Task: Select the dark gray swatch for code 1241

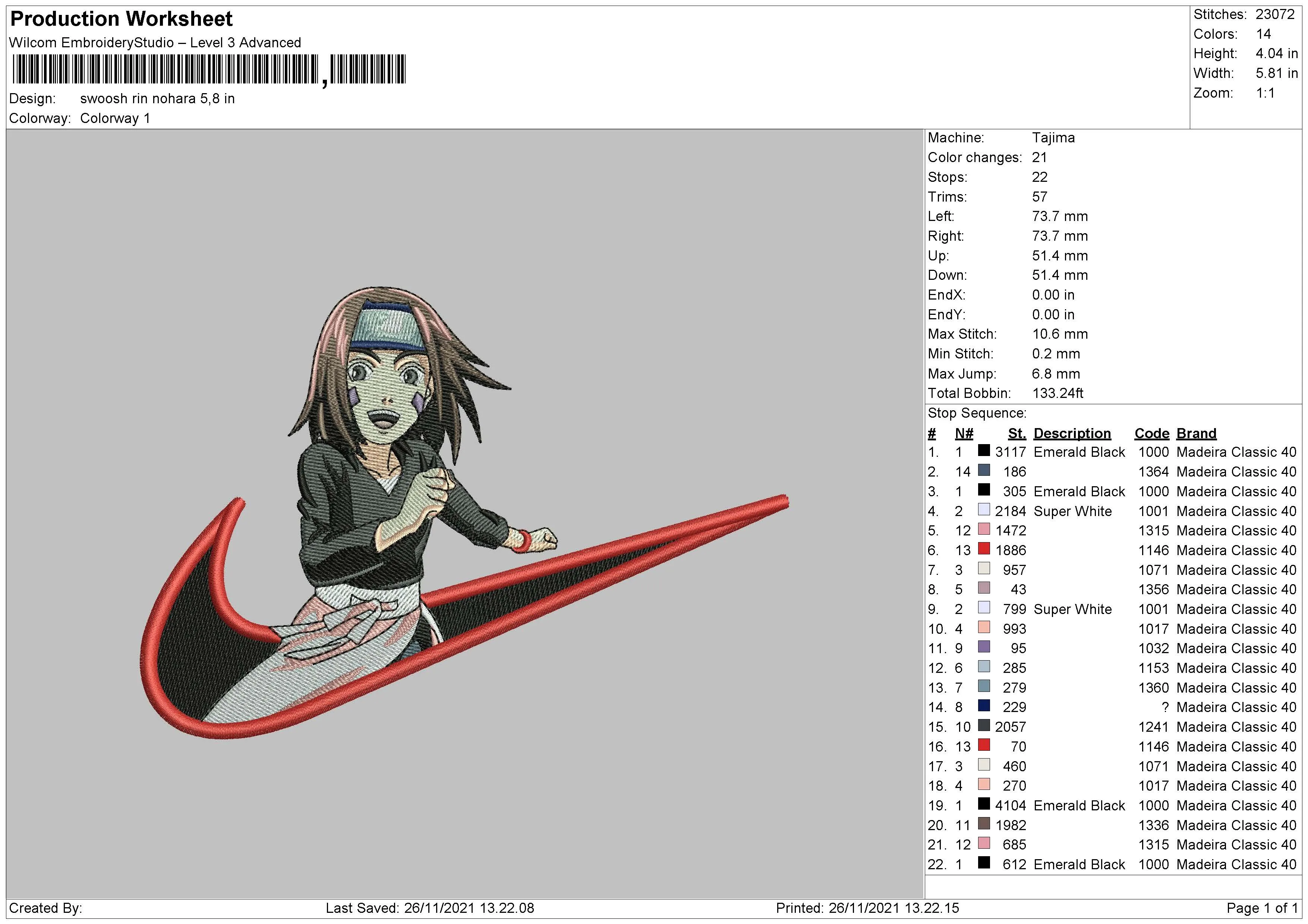Action: (984, 725)
